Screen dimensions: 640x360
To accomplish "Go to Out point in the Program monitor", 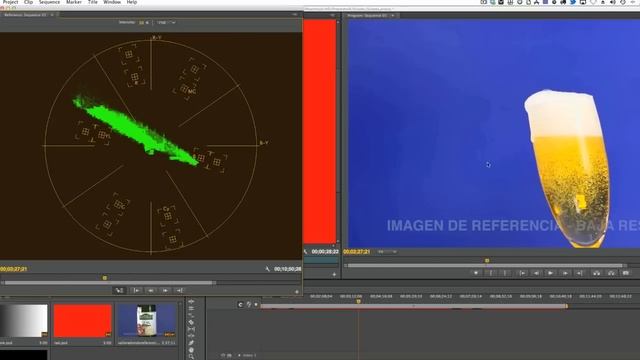I will tap(580, 273).
